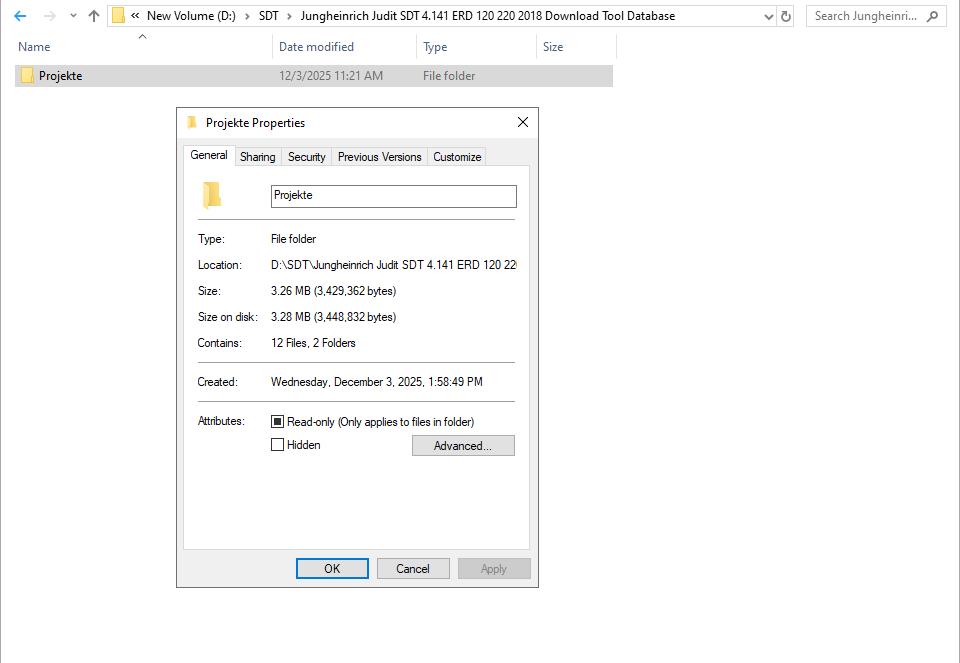Click the search magnifier icon
The height and width of the screenshot is (663, 960).
(x=932, y=17)
